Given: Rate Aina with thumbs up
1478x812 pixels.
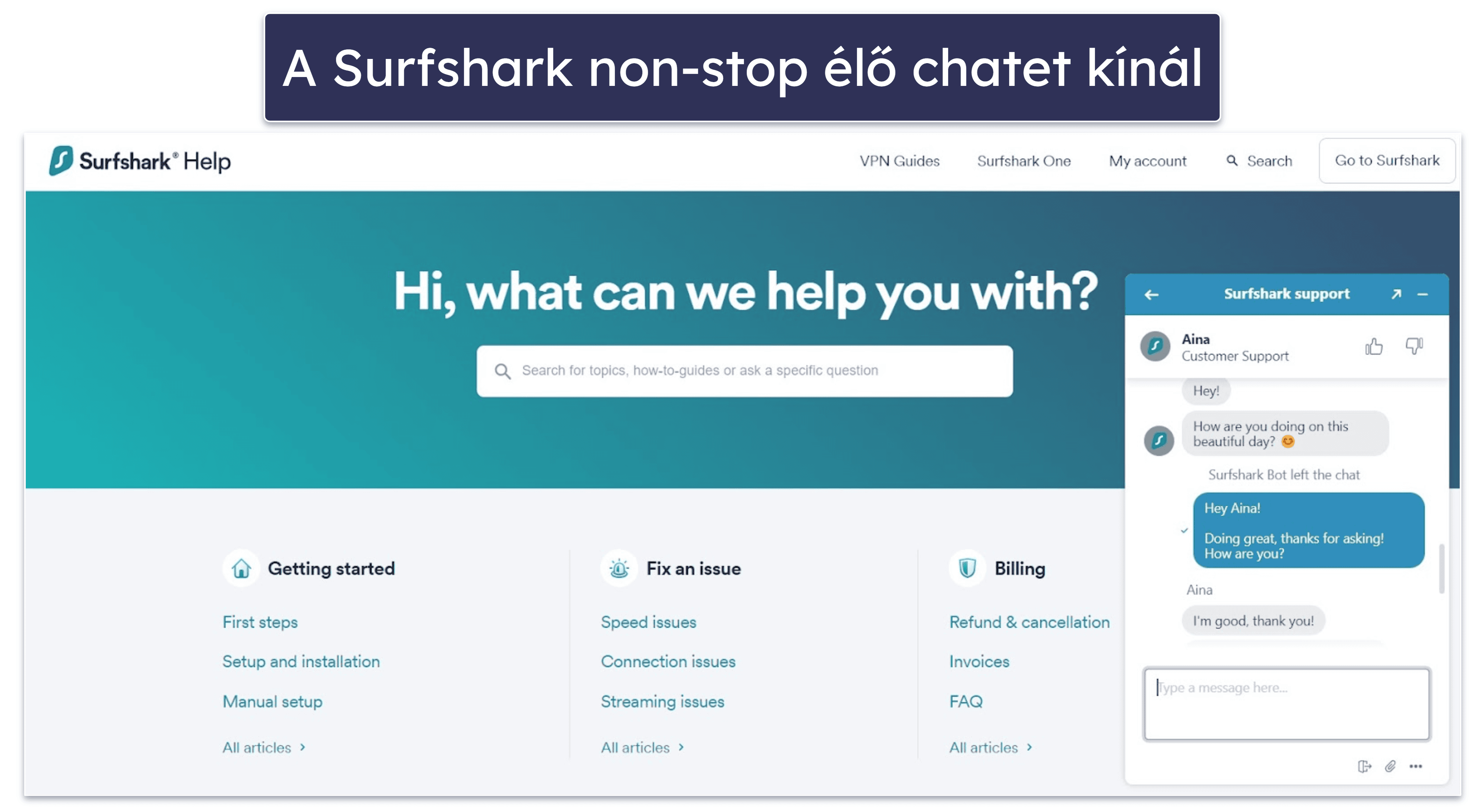Looking at the screenshot, I should [1374, 346].
